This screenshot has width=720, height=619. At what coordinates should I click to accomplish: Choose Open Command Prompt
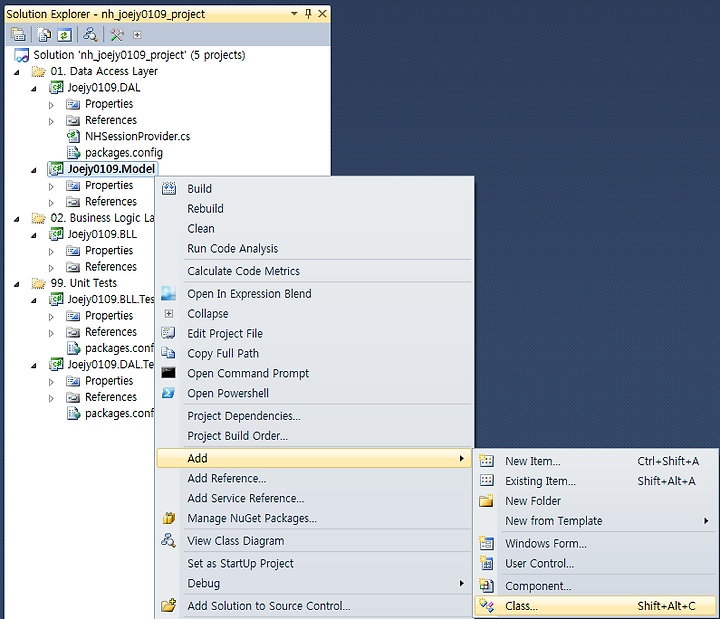tap(315, 373)
